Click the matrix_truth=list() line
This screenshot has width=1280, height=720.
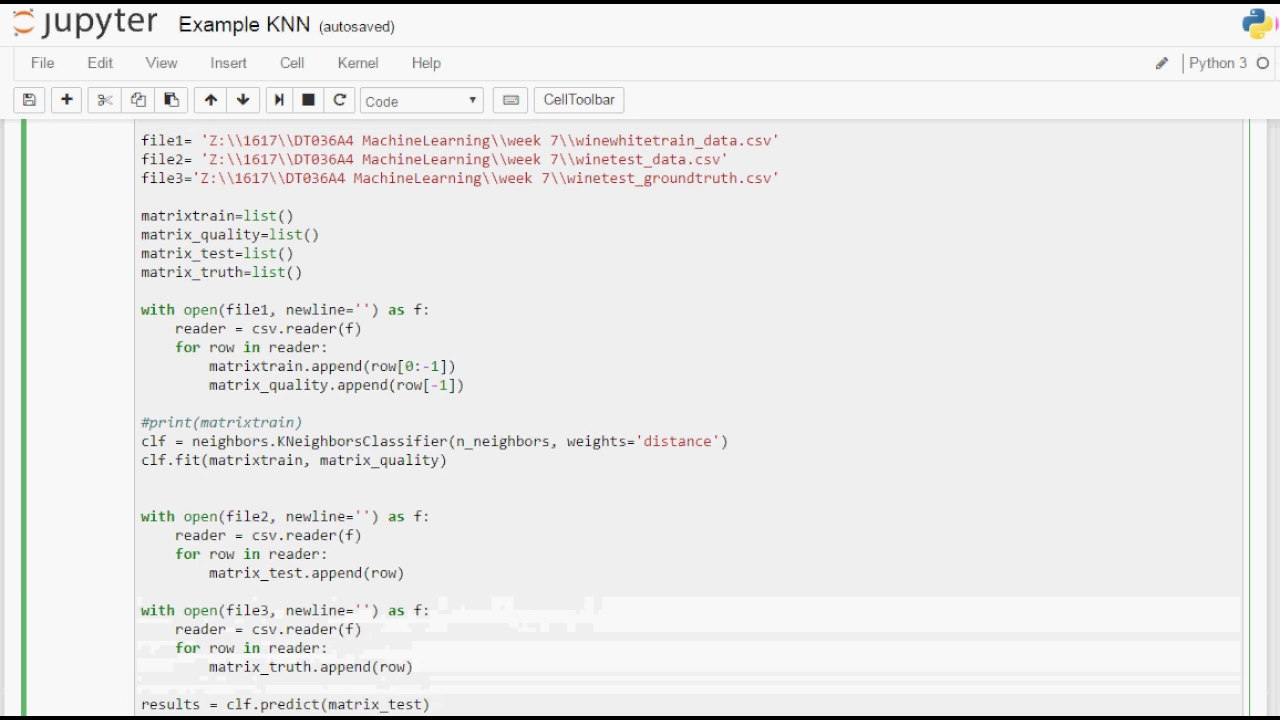pos(221,273)
